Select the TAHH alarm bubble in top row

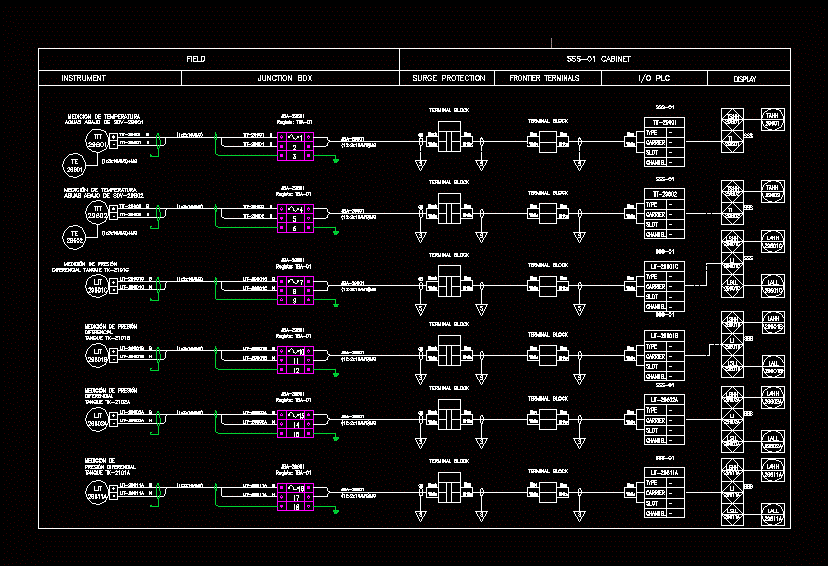tap(772, 120)
